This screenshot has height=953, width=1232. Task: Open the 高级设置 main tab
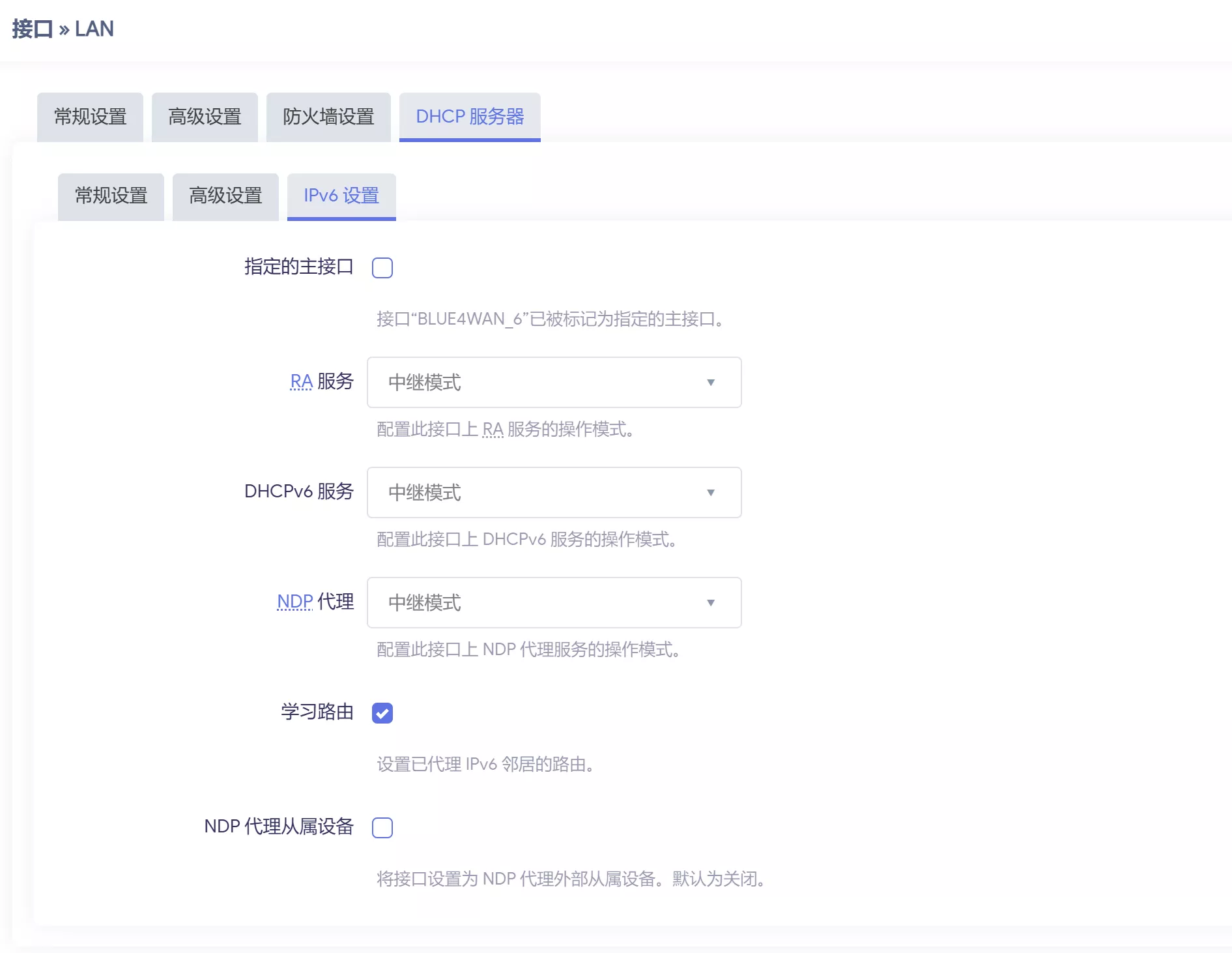[205, 117]
